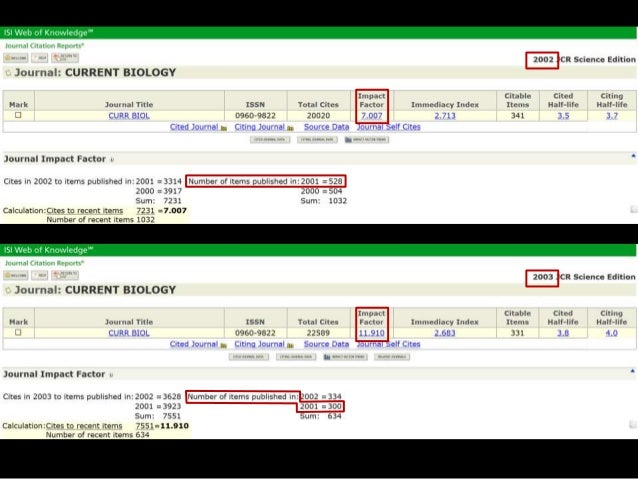This screenshot has height=479, width=638.
Task: Click the 2003 JCR Science Edition label
Action: point(584,277)
